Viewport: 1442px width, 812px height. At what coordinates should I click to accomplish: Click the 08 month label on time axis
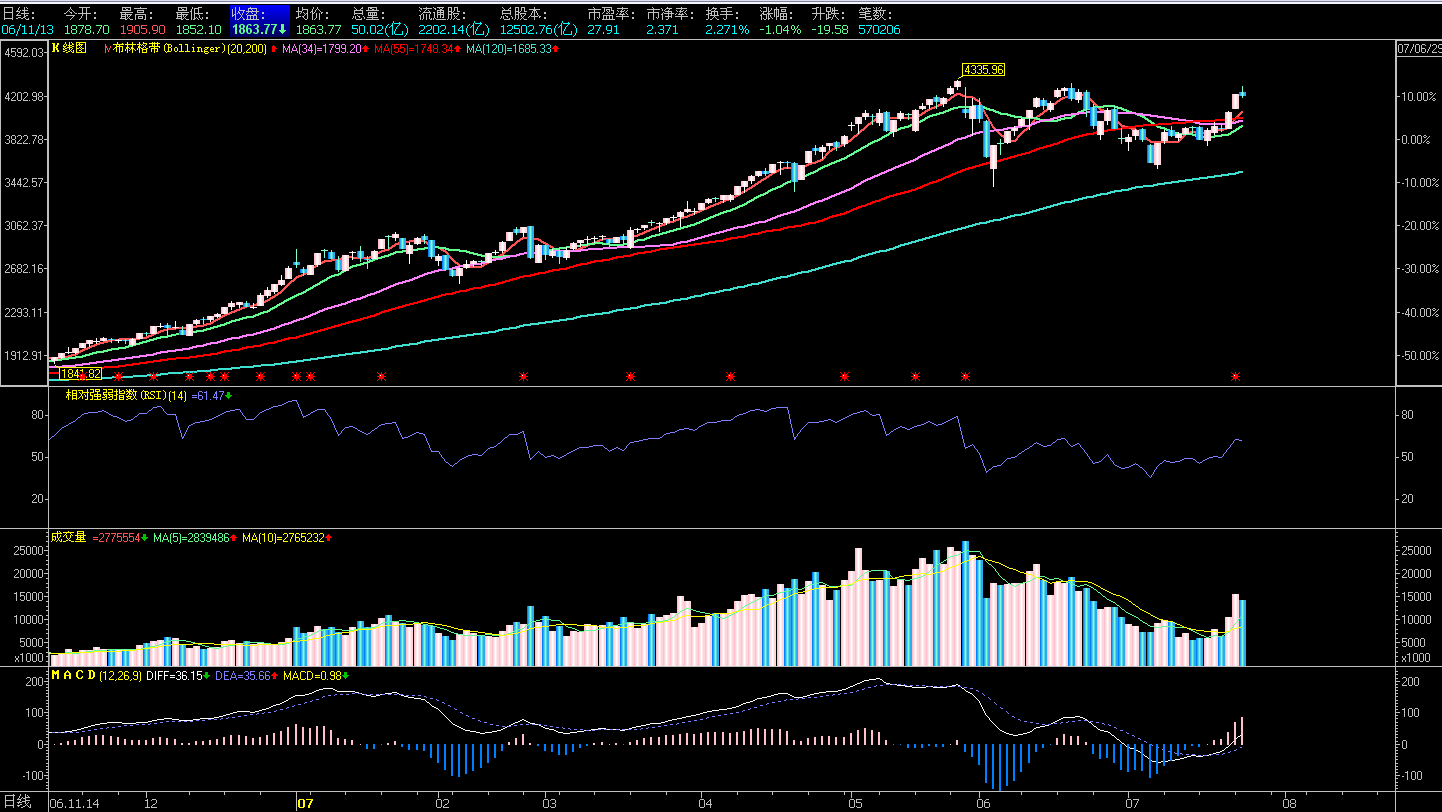tap(1289, 802)
